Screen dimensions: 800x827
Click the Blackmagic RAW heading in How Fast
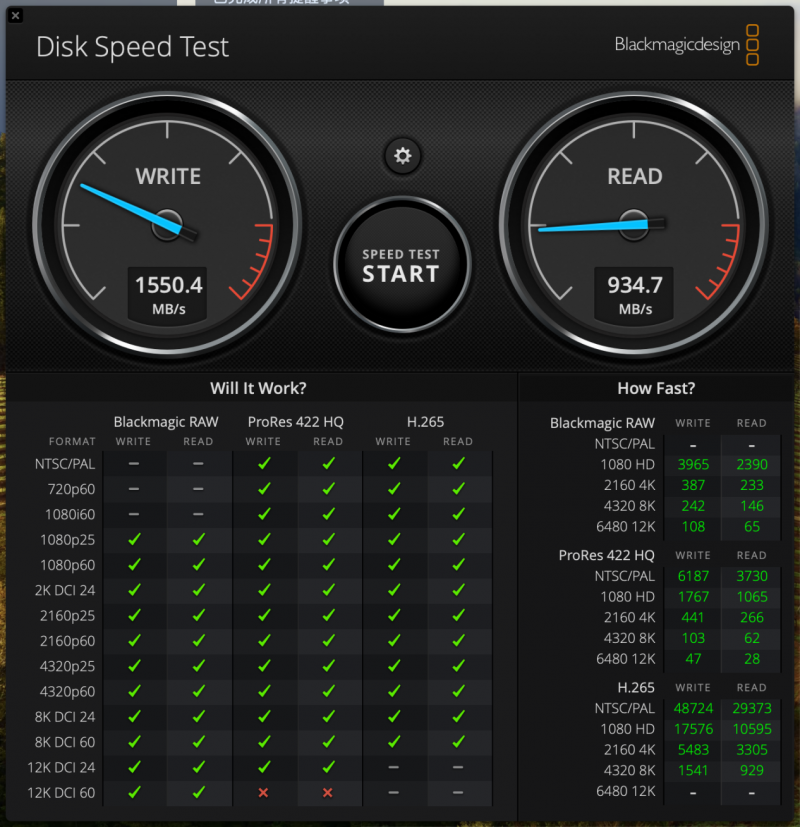[x=602, y=423]
